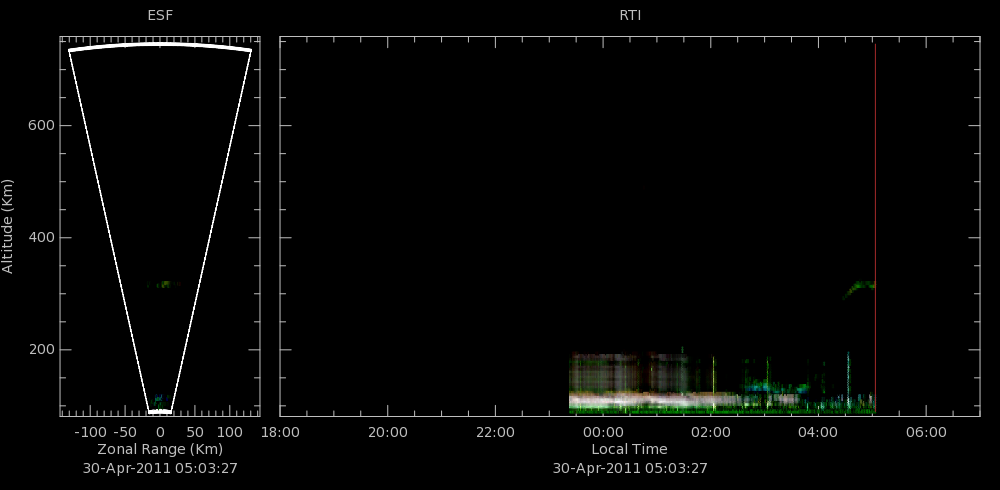This screenshot has width=1000, height=490.
Task: Click the bright white echo band in RTI
Action: point(651,401)
